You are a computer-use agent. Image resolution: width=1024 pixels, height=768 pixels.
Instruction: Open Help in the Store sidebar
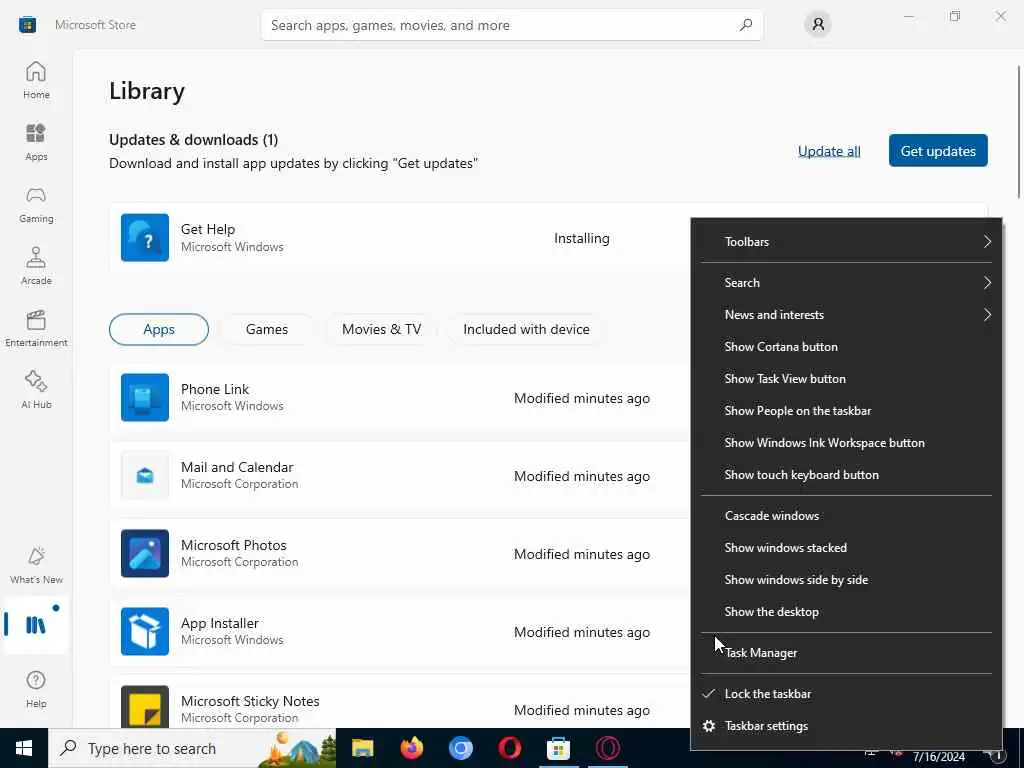point(36,689)
